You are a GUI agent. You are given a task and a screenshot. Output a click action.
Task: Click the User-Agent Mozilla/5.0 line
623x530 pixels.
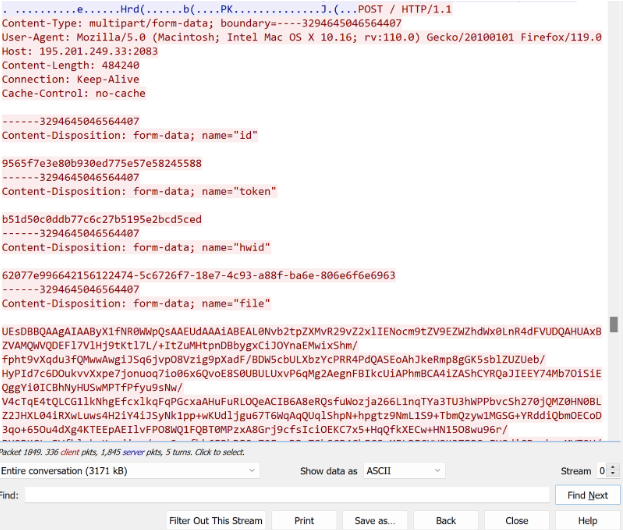[302, 37]
